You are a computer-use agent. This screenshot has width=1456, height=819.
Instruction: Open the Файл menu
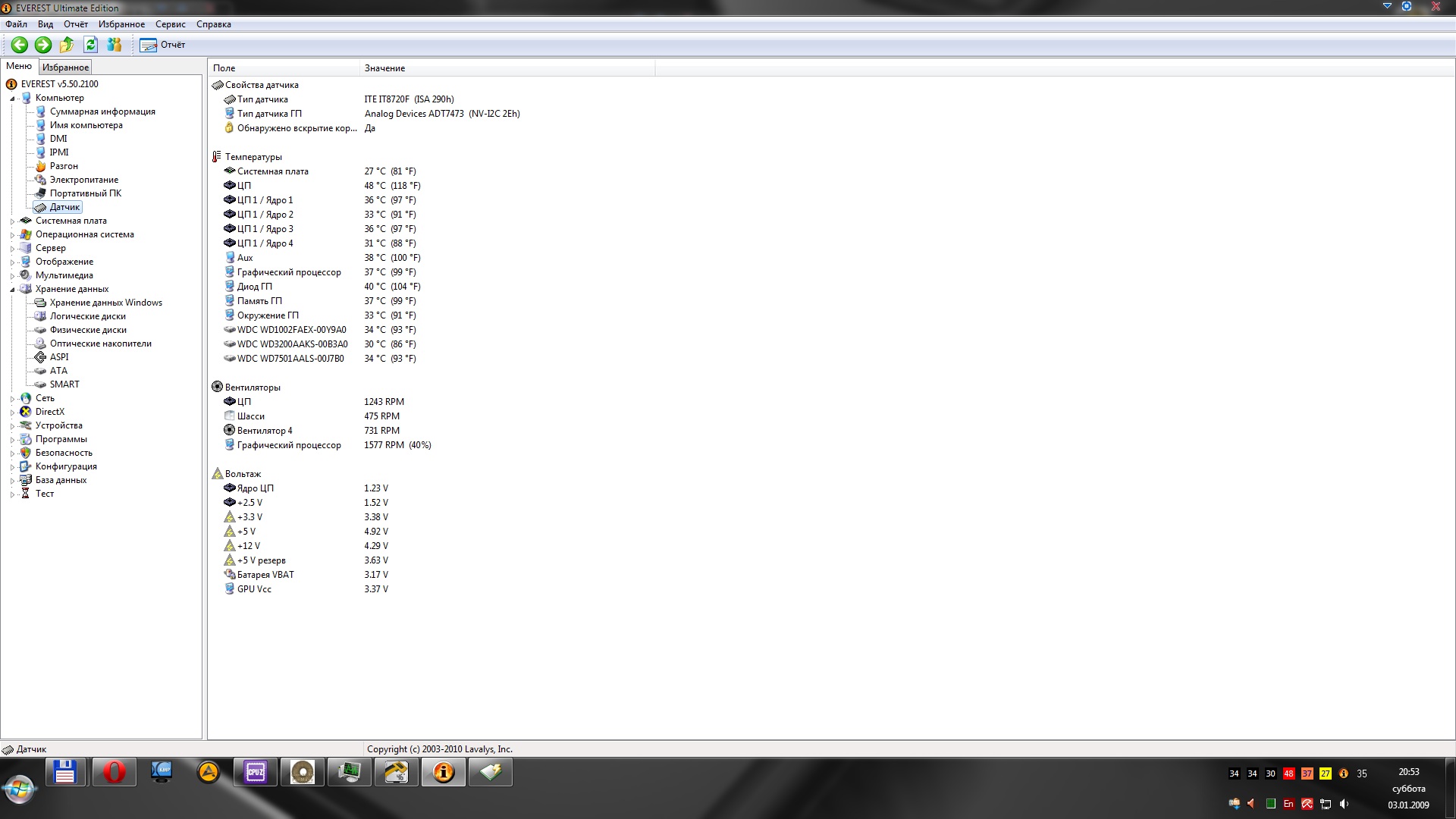16,24
